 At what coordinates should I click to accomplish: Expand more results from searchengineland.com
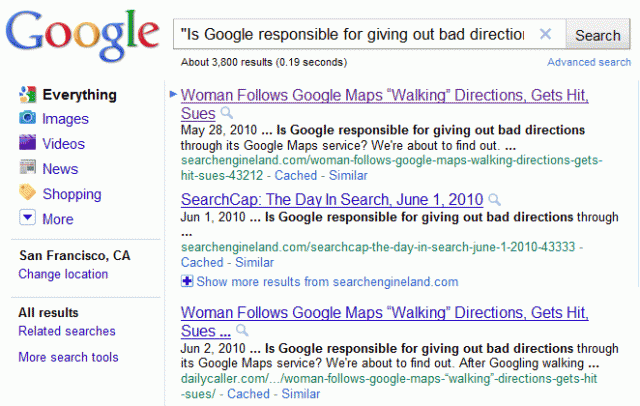pyautogui.click(x=187, y=282)
